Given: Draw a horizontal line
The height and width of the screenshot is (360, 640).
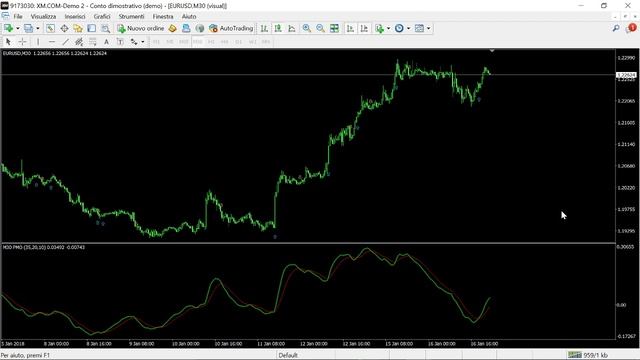Looking at the screenshot, I should (52, 42).
